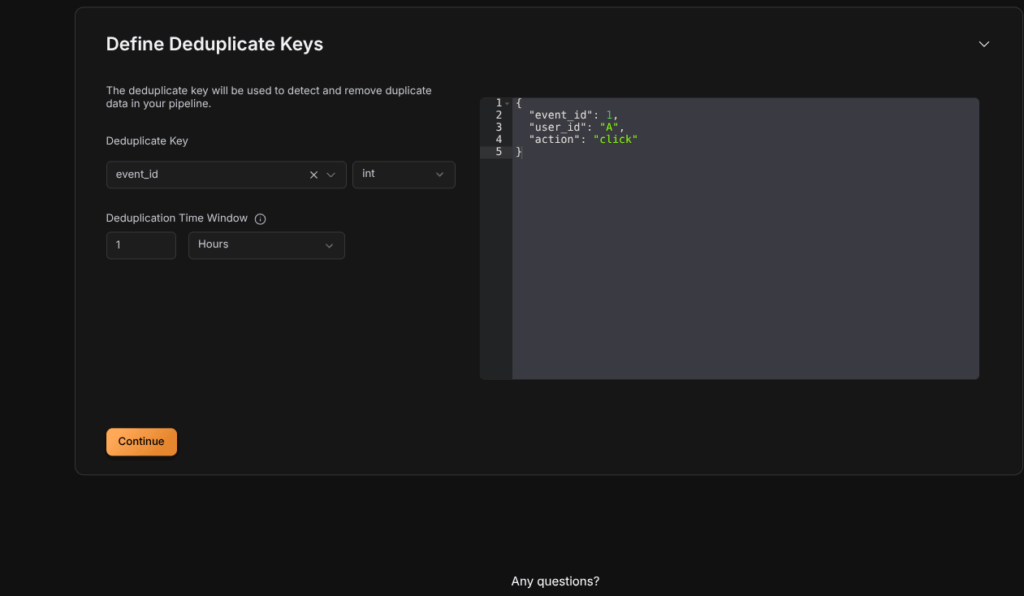Click the "Any questions?" text
This screenshot has width=1024, height=596.
tap(555, 581)
